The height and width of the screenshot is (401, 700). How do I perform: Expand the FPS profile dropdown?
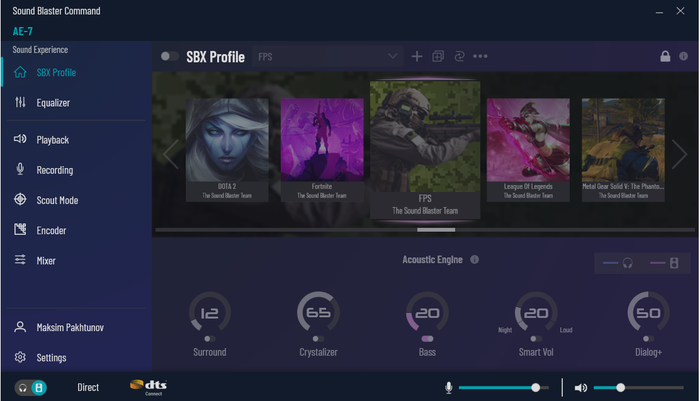coord(328,56)
